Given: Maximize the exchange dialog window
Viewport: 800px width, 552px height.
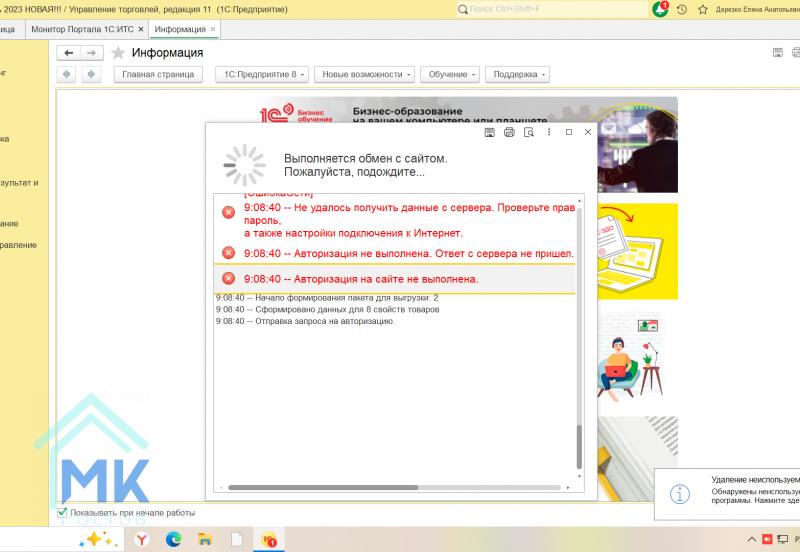Looking at the screenshot, I should pyautogui.click(x=569, y=132).
